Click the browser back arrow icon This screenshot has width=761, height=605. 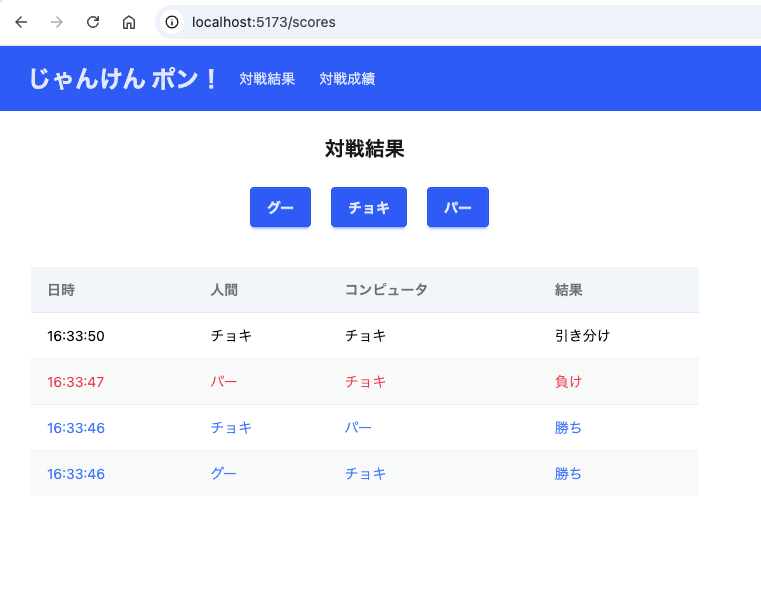[21, 22]
